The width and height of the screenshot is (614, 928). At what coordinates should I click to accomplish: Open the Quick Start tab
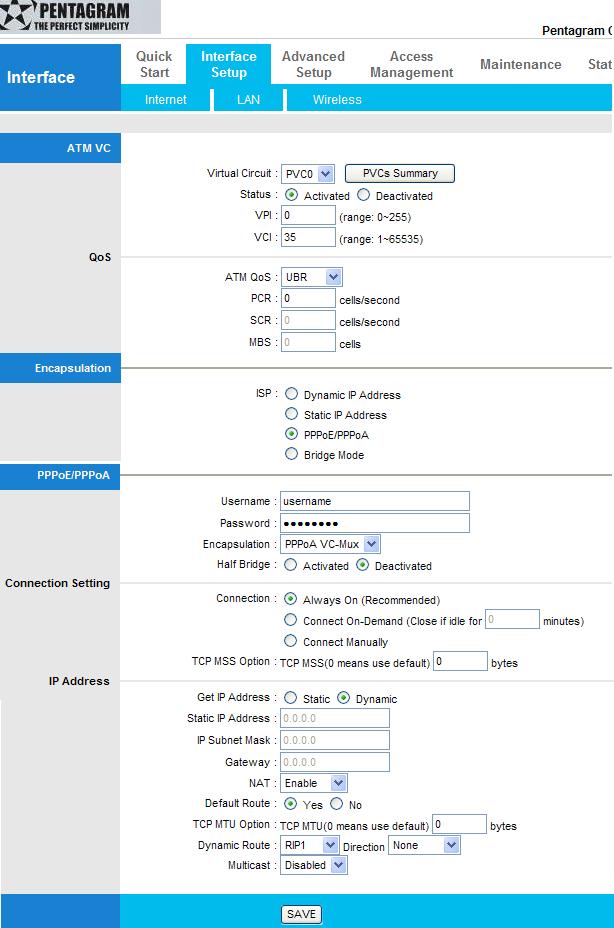(154, 64)
